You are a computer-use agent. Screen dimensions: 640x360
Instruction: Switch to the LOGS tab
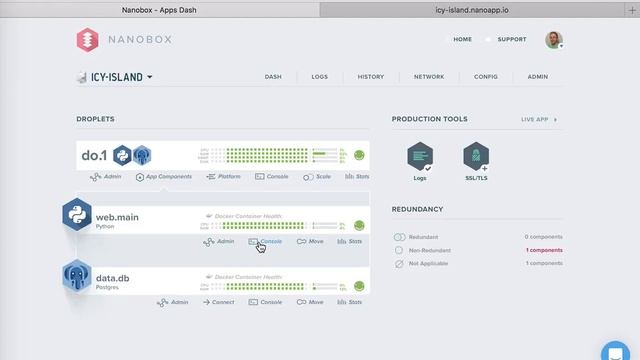point(320,77)
